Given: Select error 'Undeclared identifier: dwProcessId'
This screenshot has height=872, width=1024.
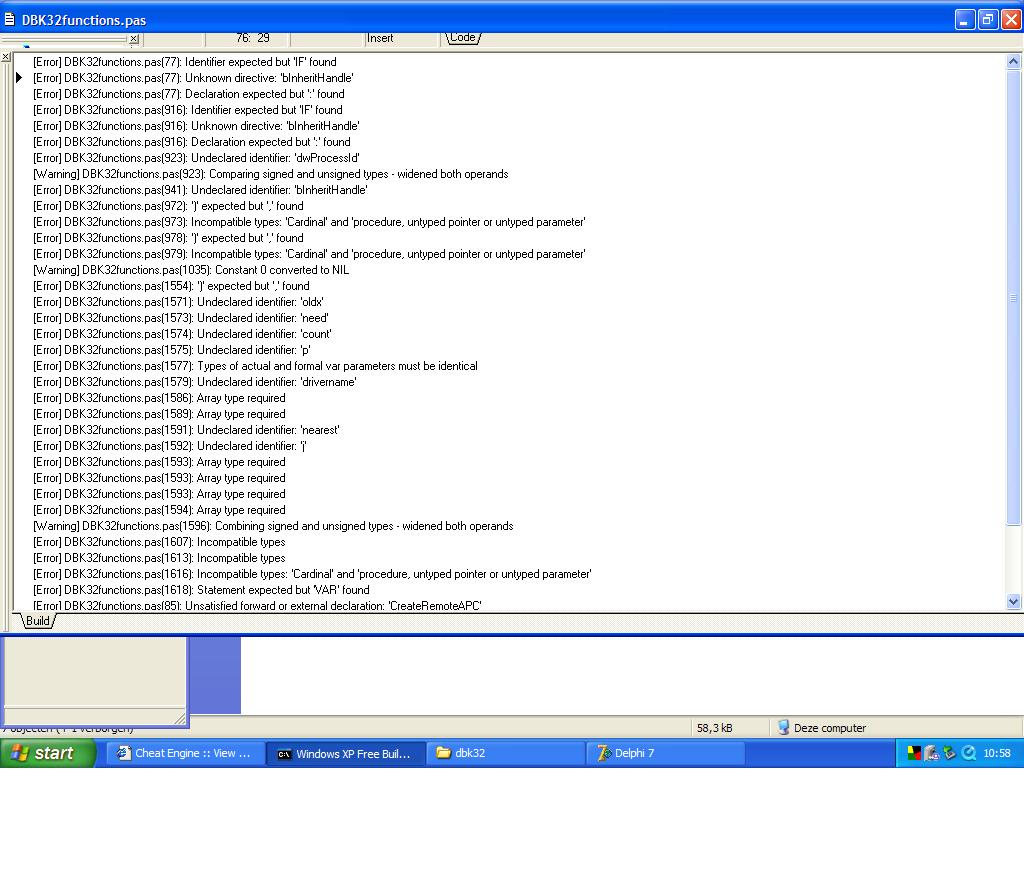Looking at the screenshot, I should tap(196, 158).
